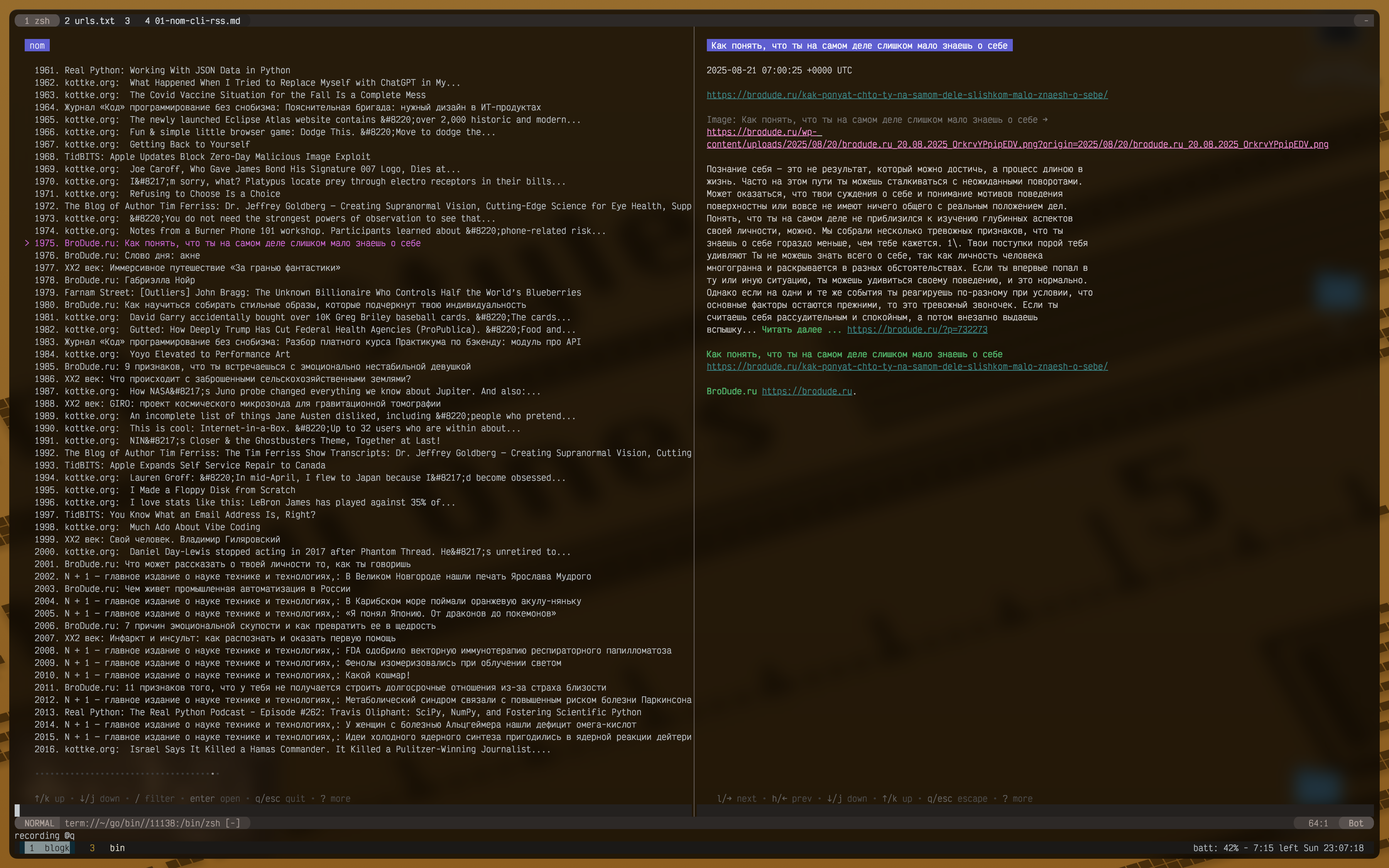Select the empty tab numbered 3

127,21
